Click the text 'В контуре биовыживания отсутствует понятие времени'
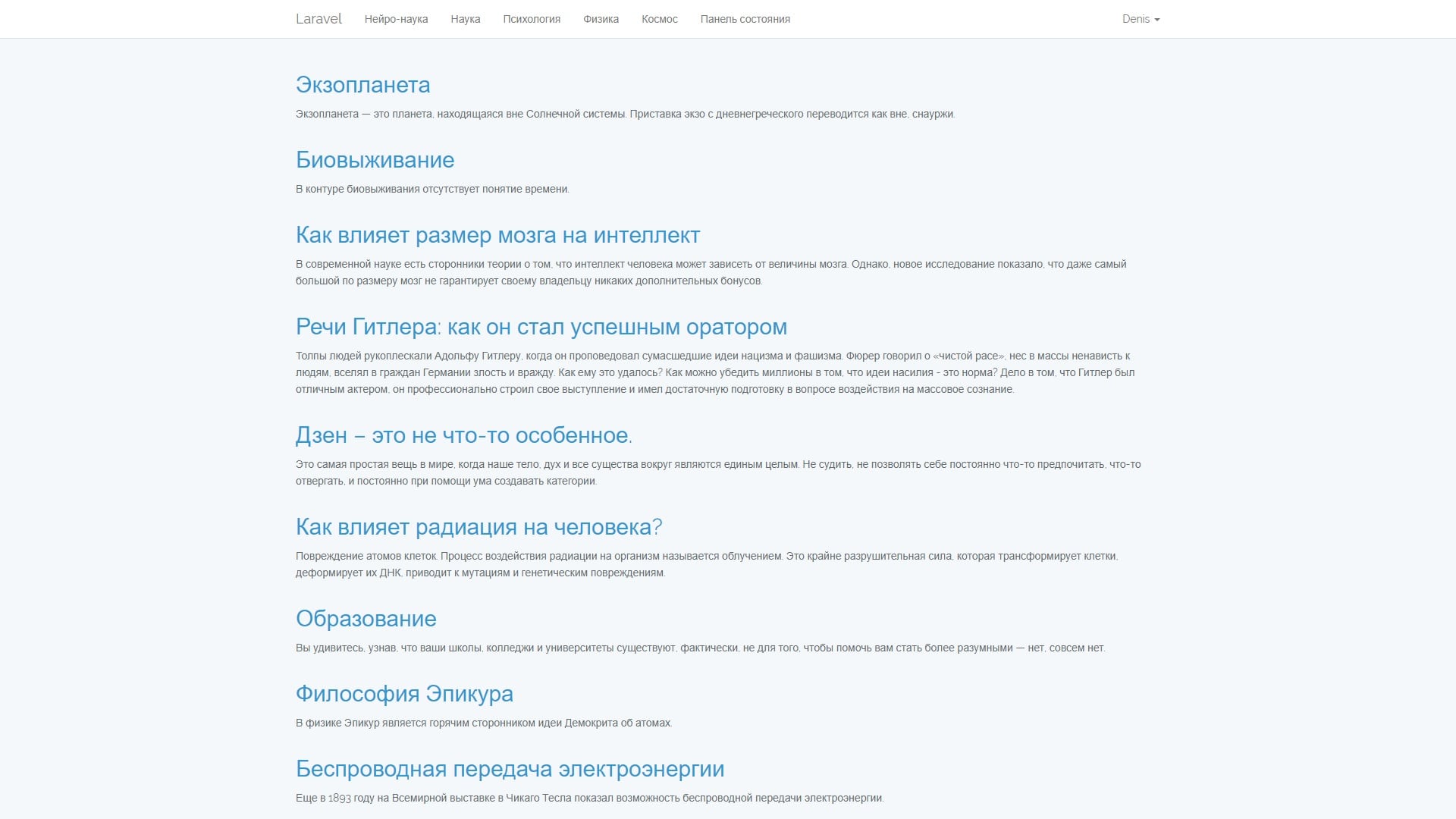The image size is (1456, 819). tap(431, 190)
